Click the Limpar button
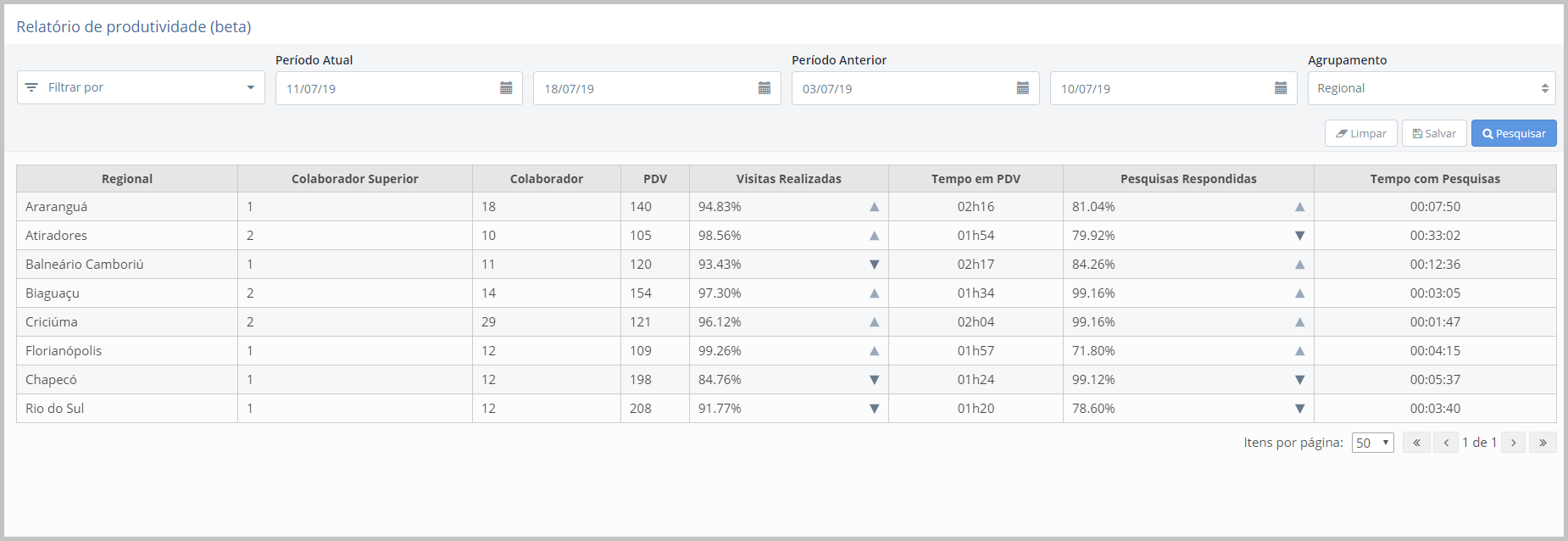1568x541 pixels. click(1360, 133)
